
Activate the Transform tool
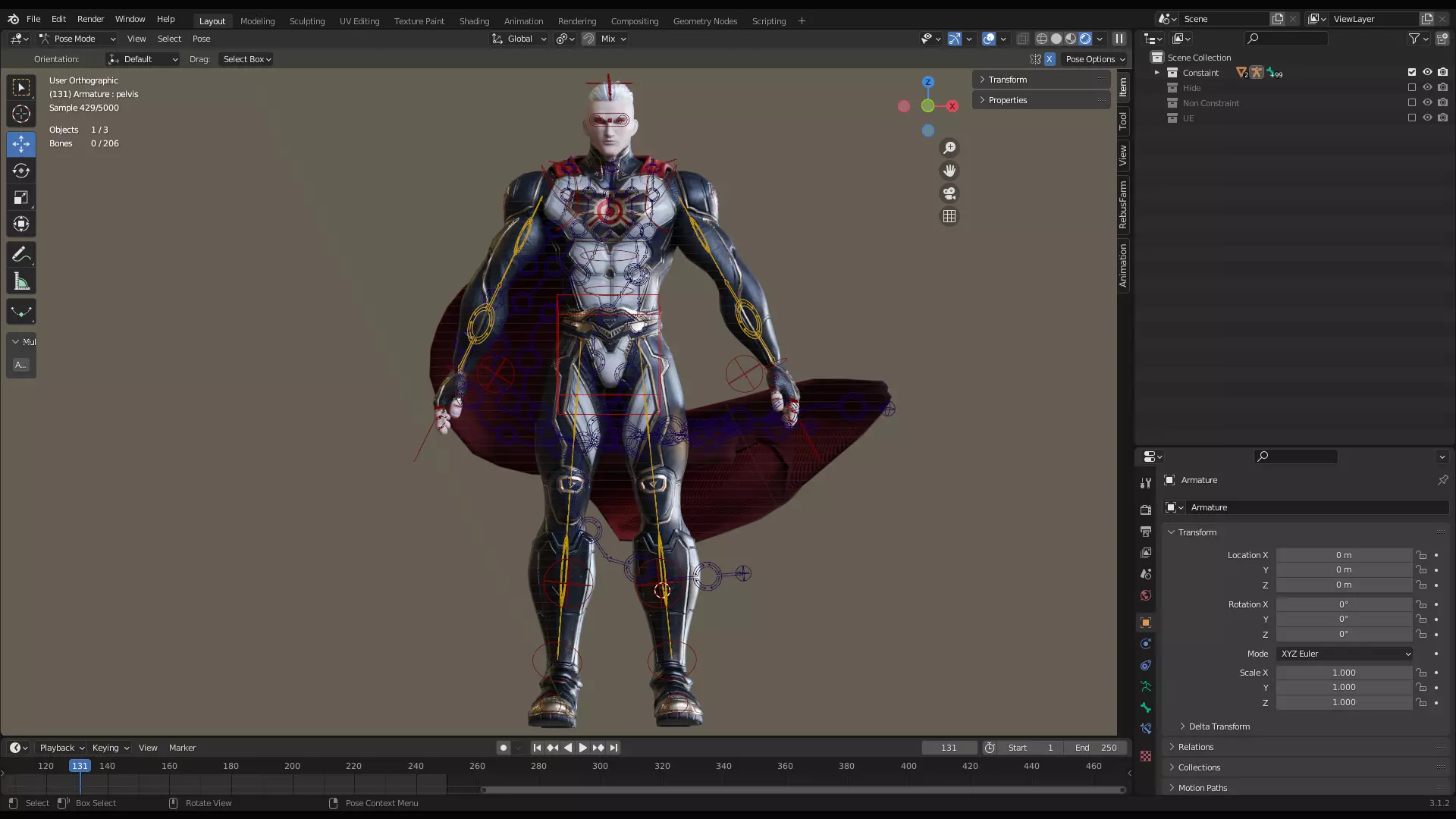tap(21, 224)
